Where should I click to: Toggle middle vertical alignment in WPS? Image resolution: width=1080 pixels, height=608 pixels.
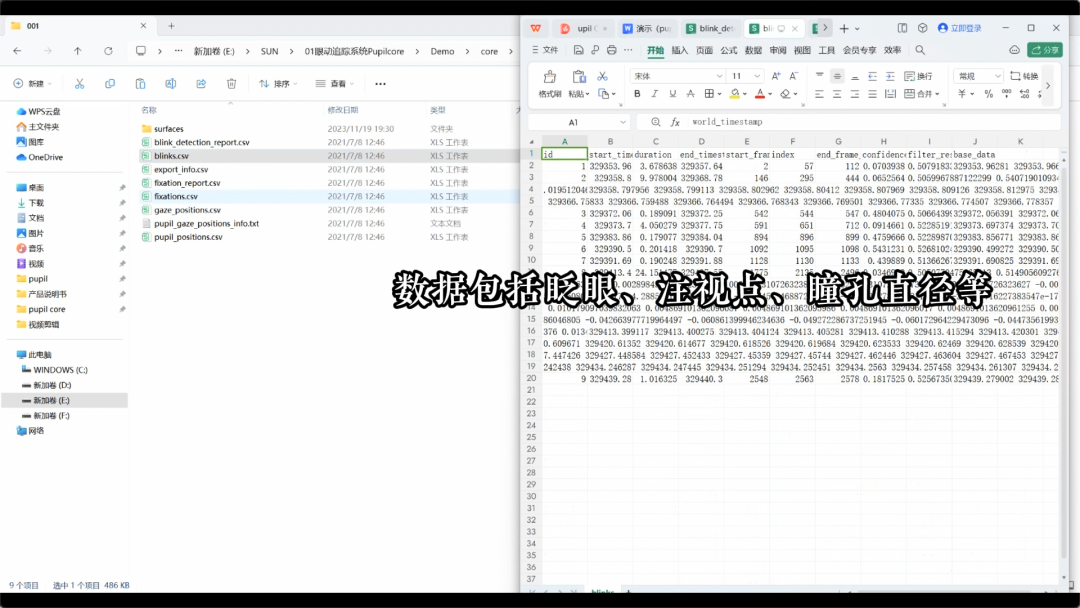pos(837,76)
